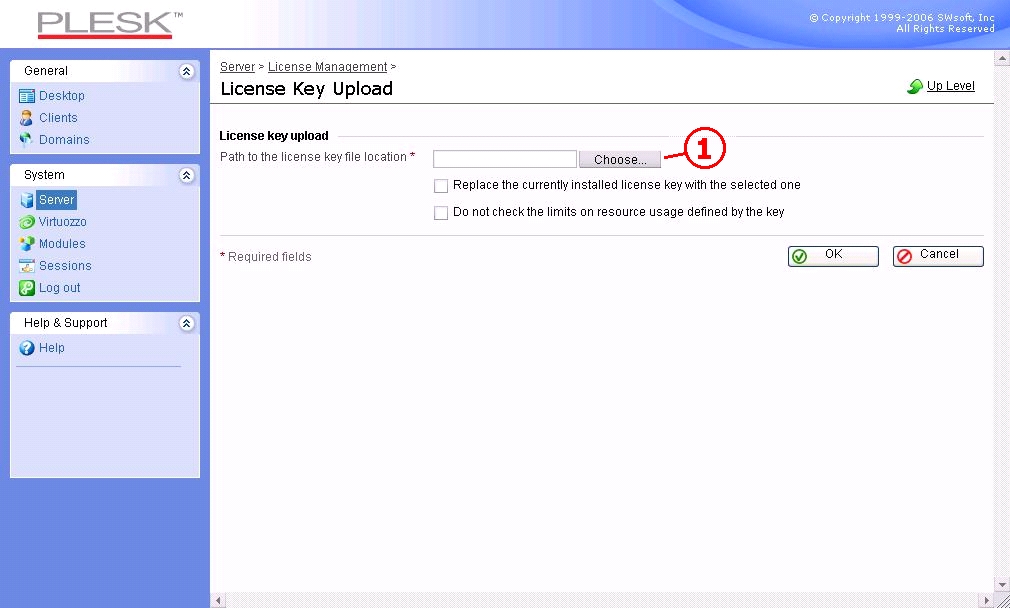This screenshot has width=1010, height=608.
Task: Click the green Up Level arrow icon
Action: pyautogui.click(x=914, y=87)
